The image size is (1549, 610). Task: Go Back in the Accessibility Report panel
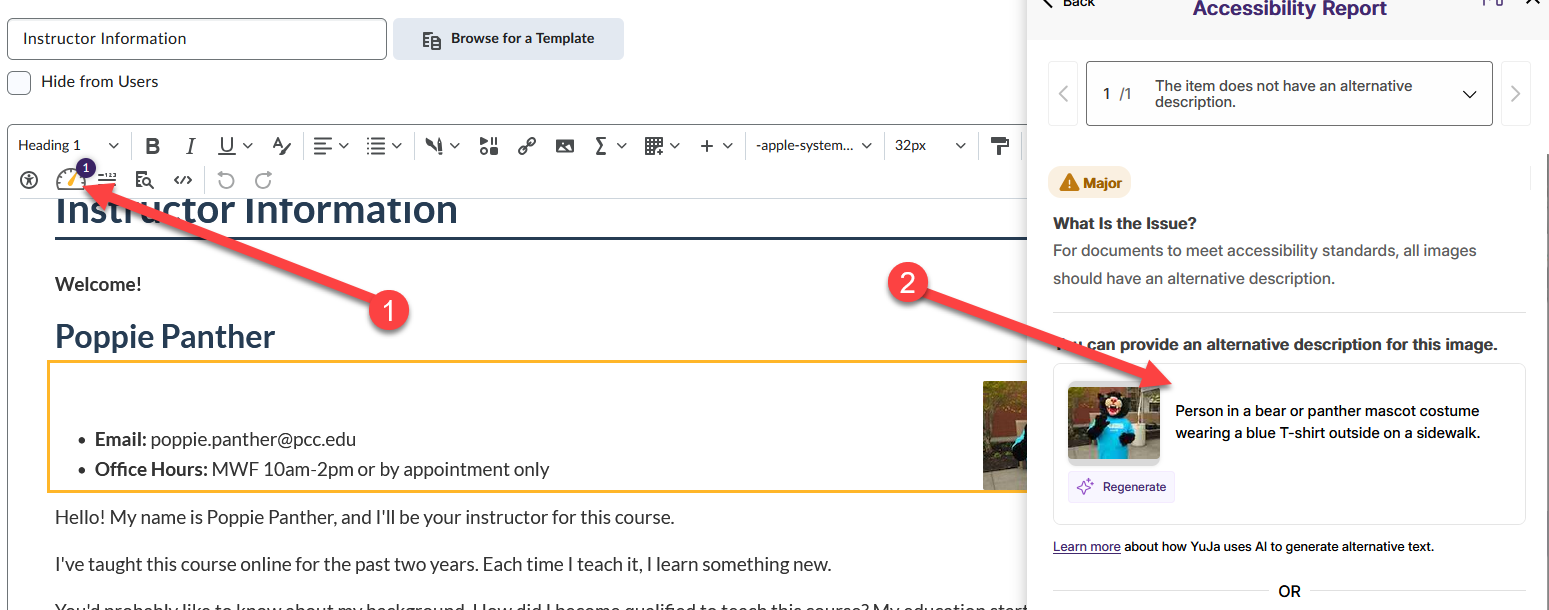[x=1068, y=6]
